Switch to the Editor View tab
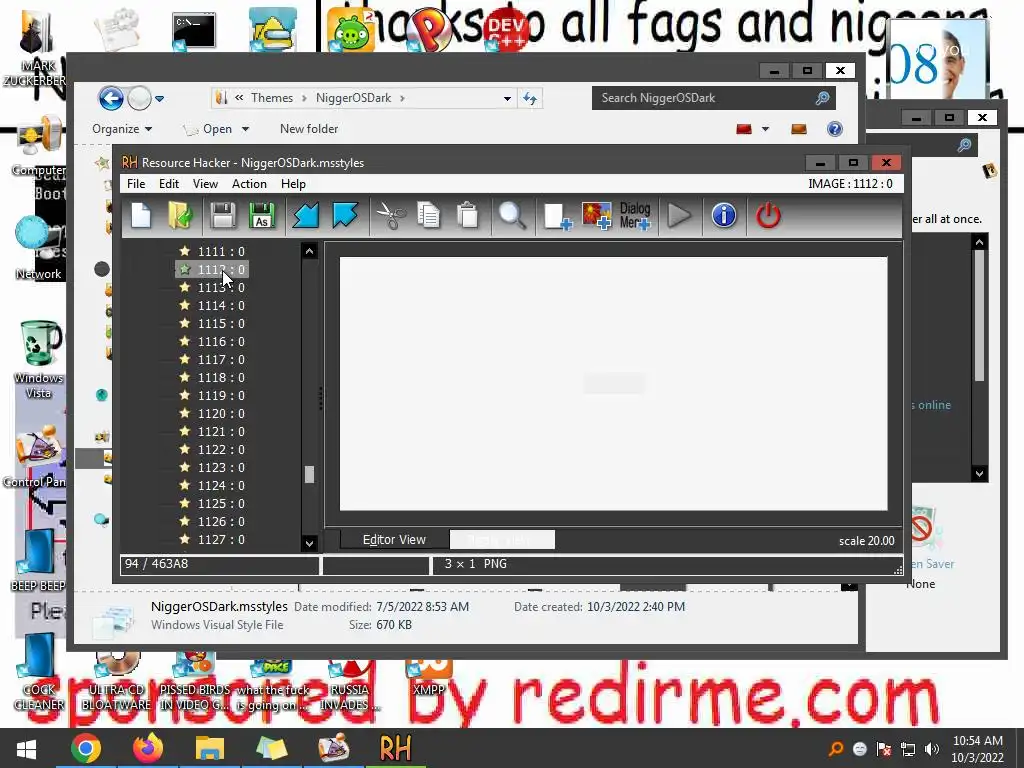The height and width of the screenshot is (768, 1024). (x=394, y=539)
